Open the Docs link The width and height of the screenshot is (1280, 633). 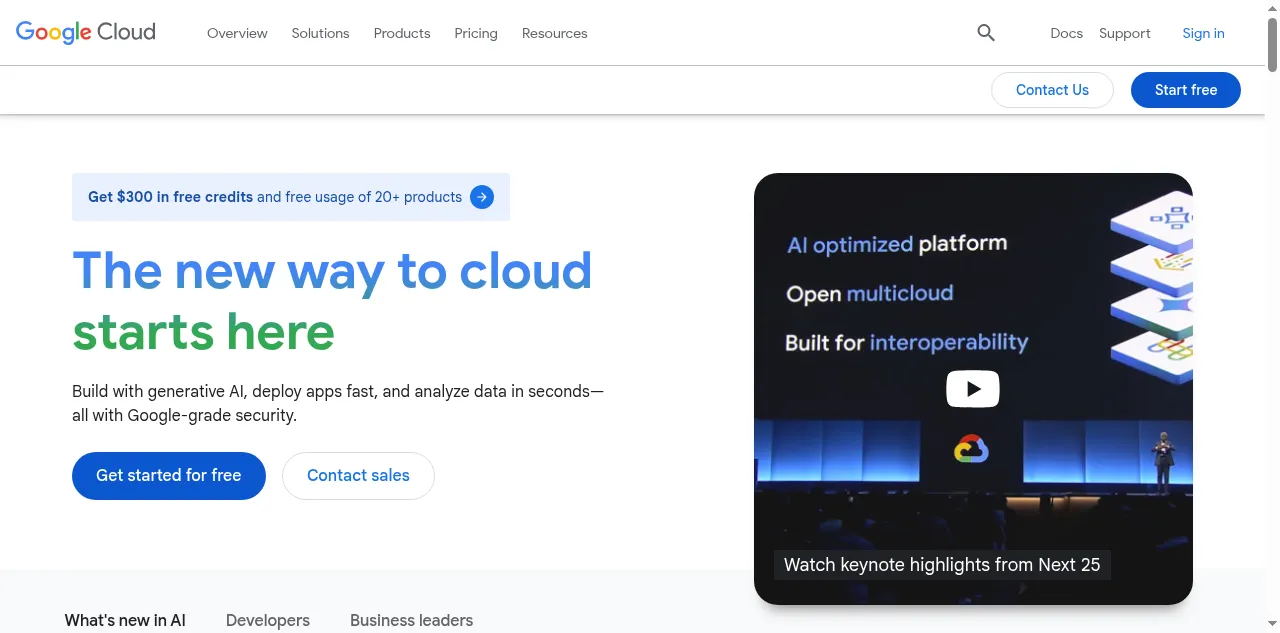(x=1066, y=33)
